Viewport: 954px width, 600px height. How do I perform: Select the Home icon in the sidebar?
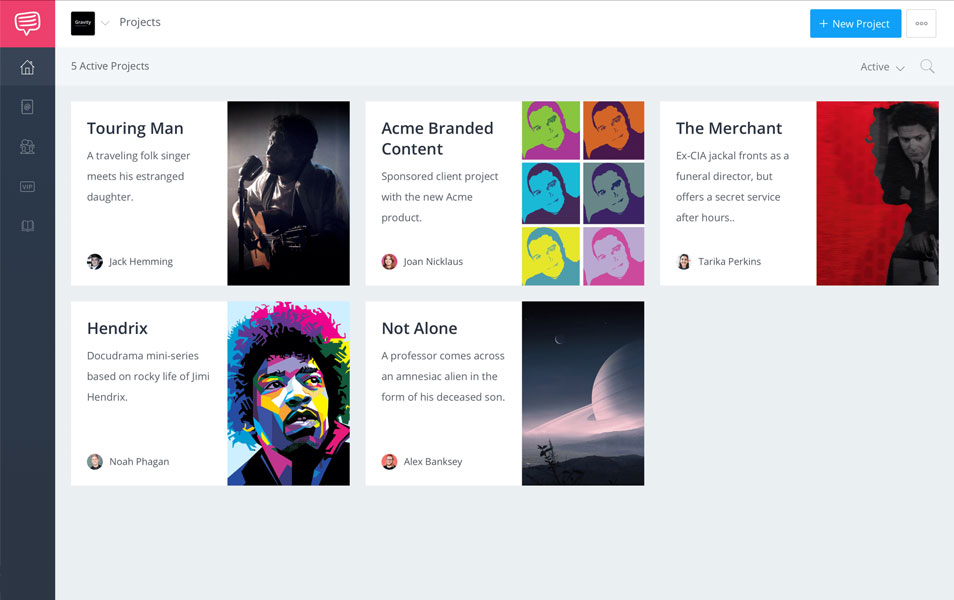coord(27,66)
